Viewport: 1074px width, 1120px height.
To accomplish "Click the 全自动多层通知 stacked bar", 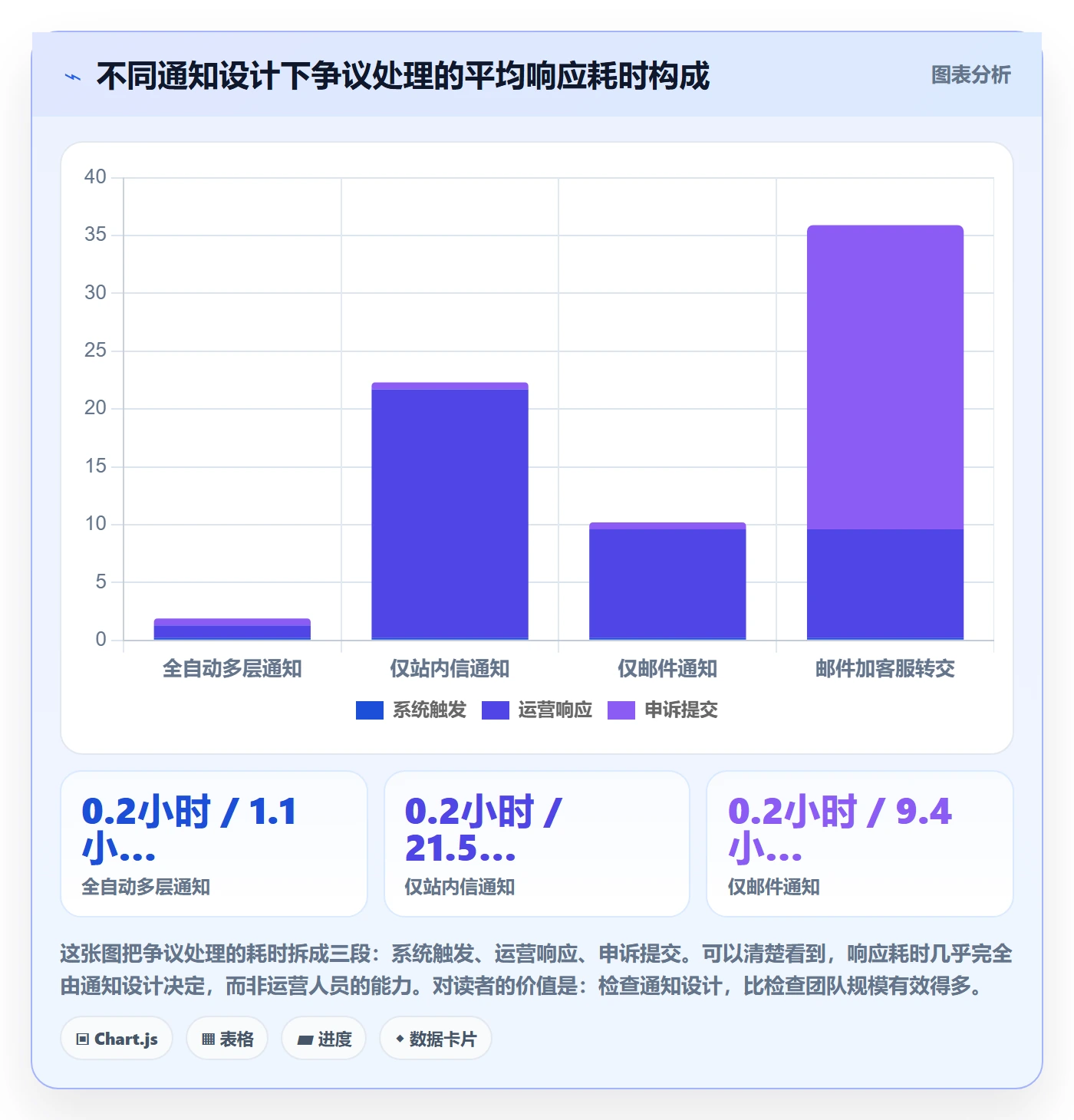I will 232,629.
